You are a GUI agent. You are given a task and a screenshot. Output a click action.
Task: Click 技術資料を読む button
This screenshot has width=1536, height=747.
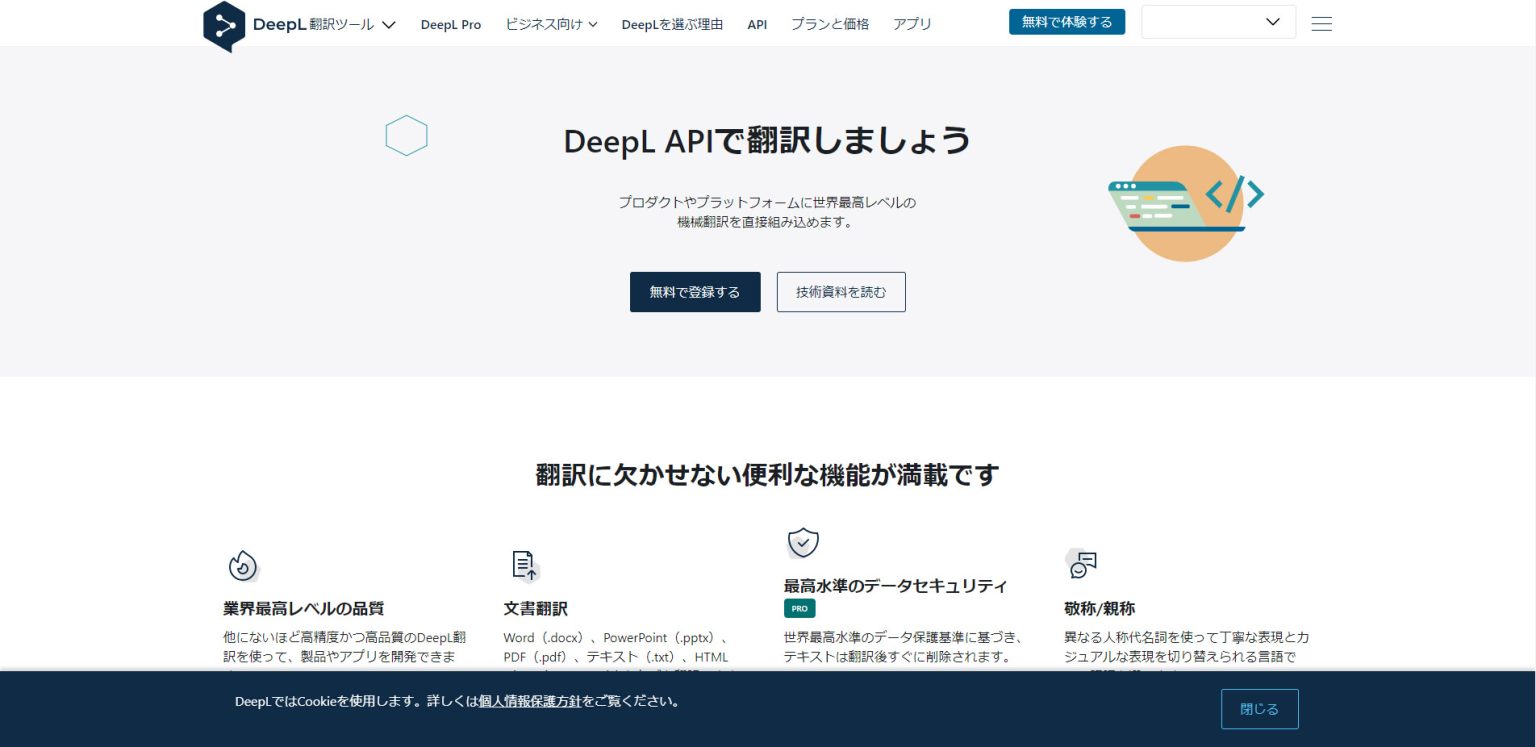(x=841, y=292)
